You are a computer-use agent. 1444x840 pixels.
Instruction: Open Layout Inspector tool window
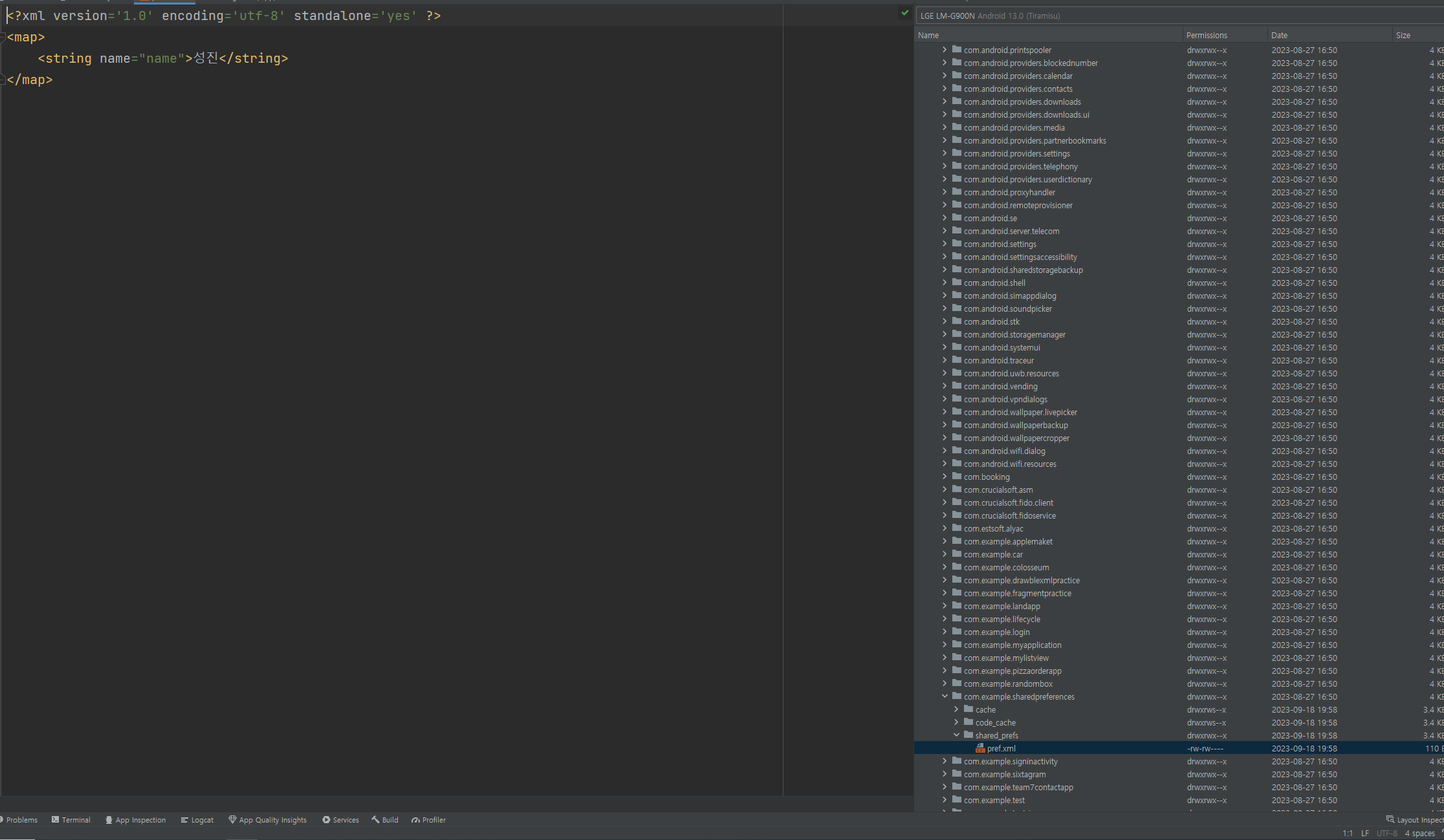point(1415,820)
